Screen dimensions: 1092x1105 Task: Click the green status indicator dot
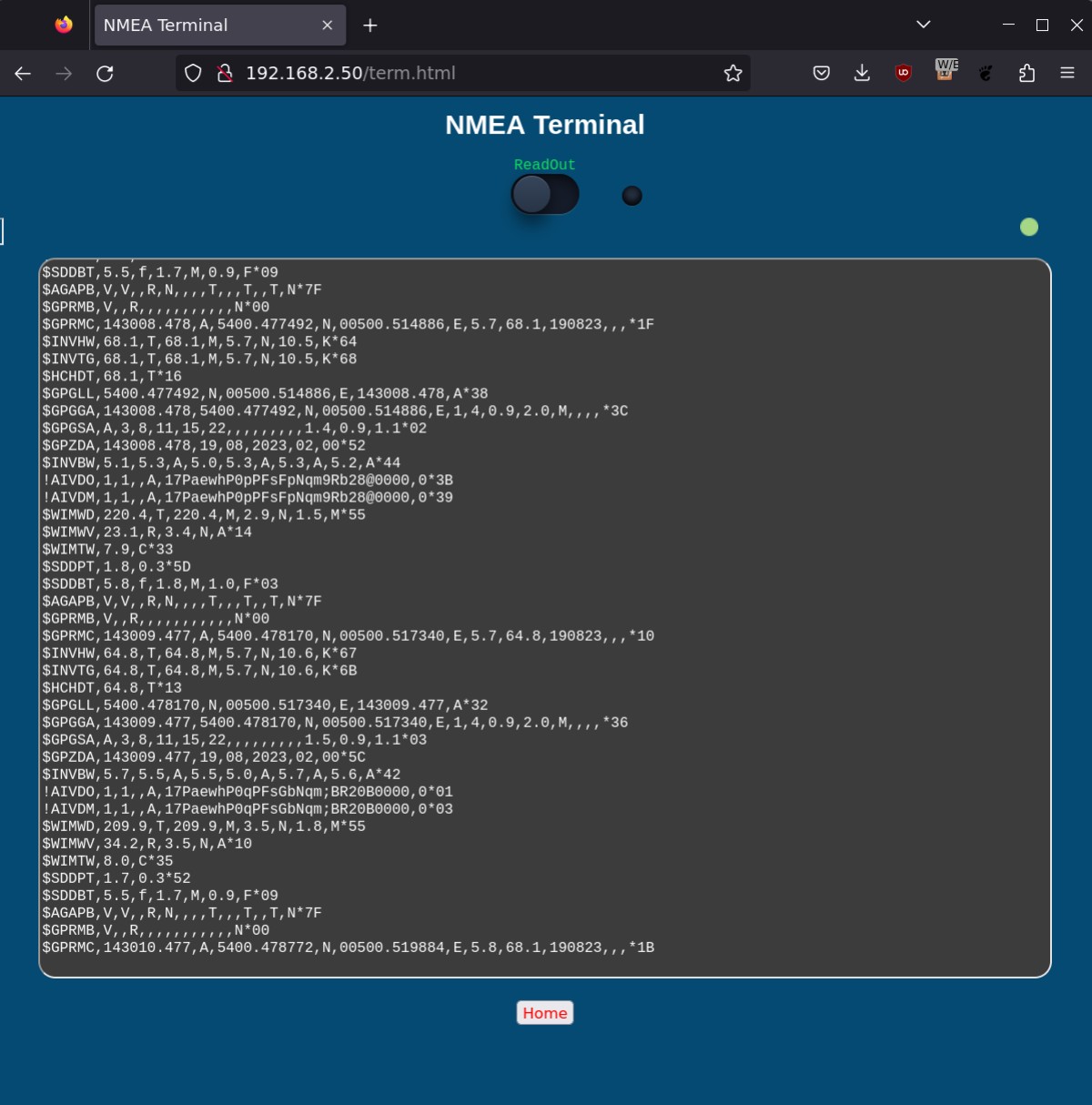click(x=1029, y=228)
